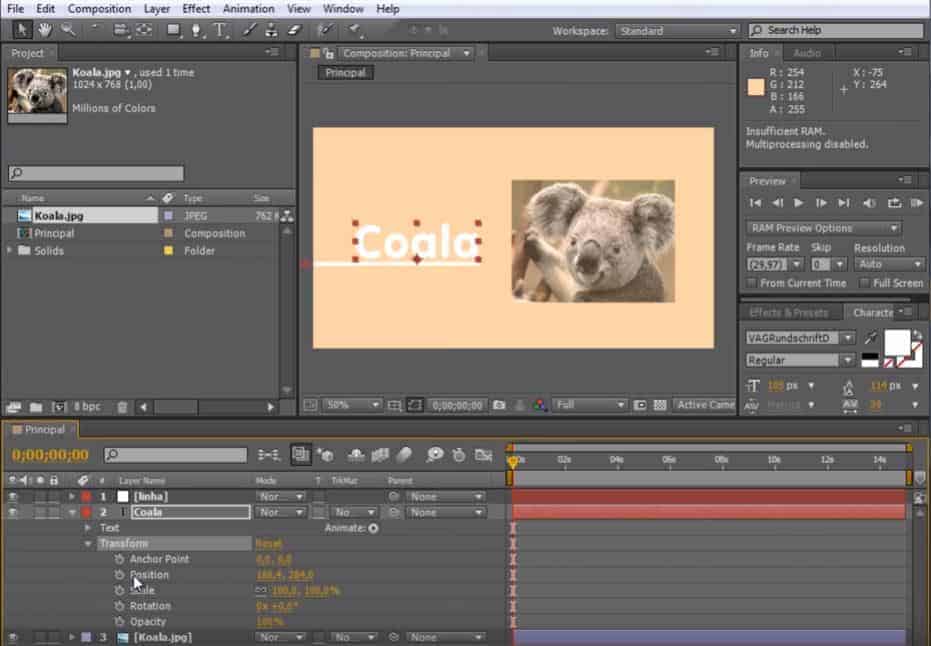This screenshot has height=646, width=931.
Task: Click the Graph Editor icon in timeline
Action: [x=484, y=455]
